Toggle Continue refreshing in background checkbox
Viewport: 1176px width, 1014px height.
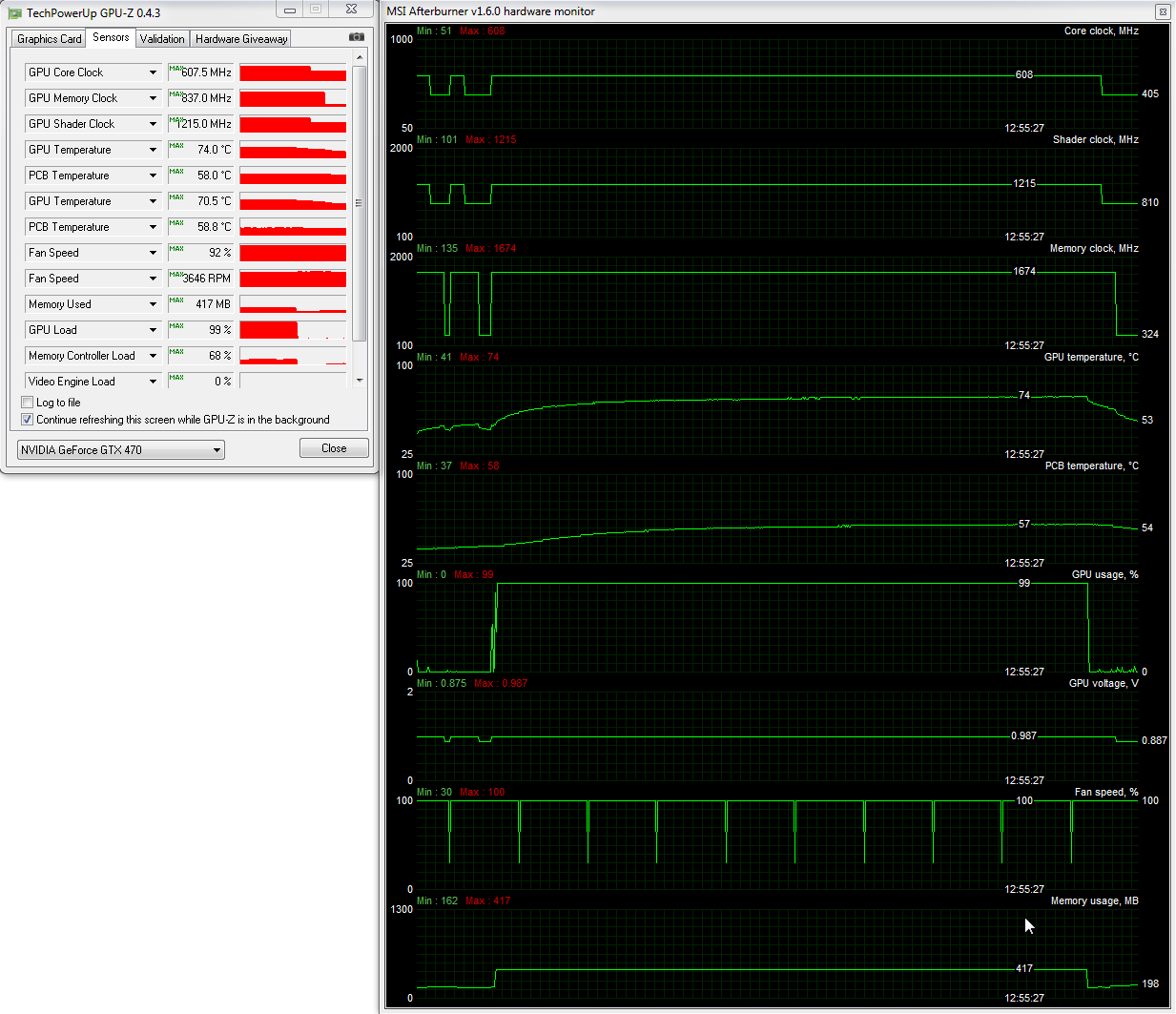tap(28, 420)
